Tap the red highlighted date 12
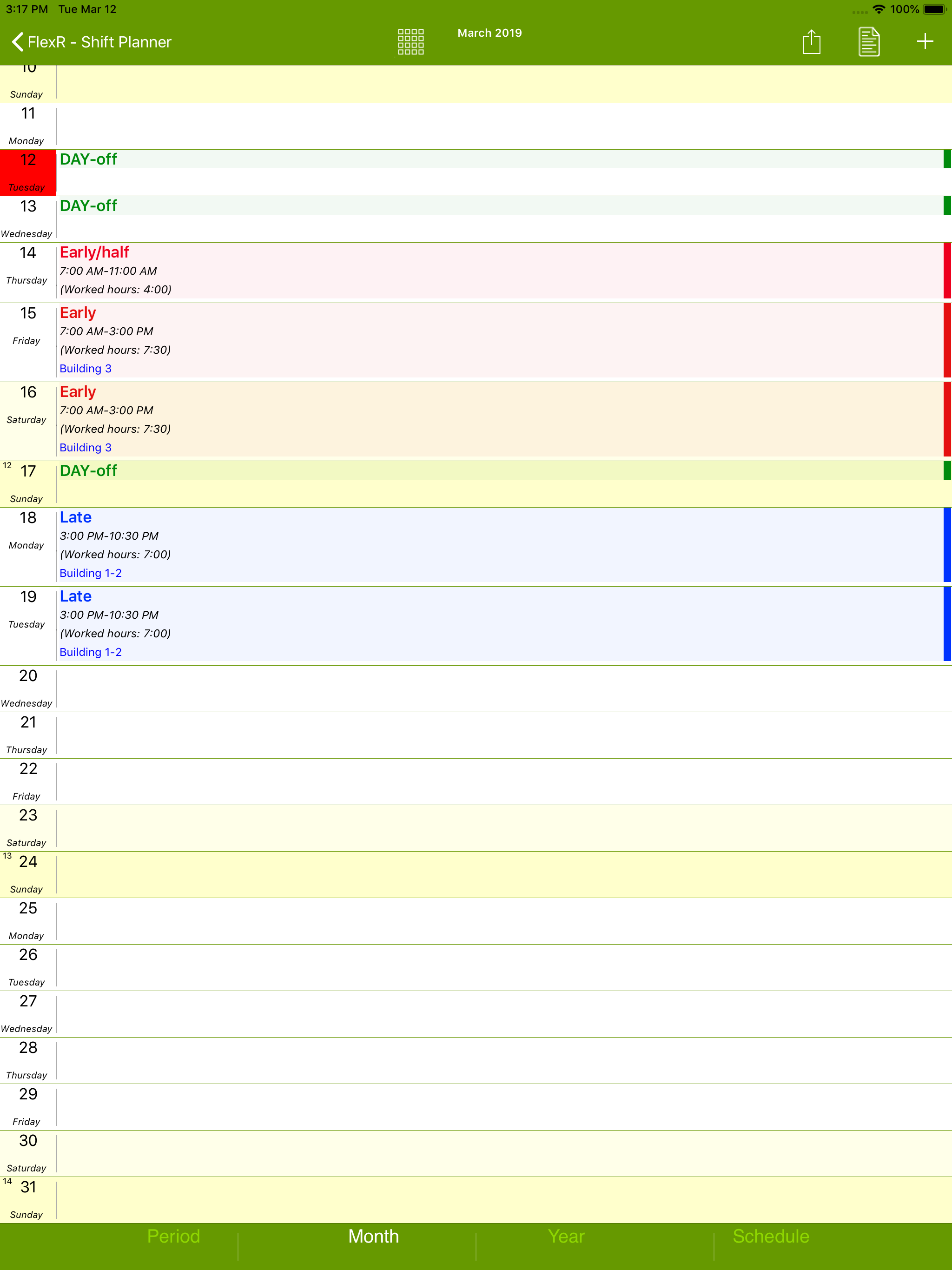 [27, 160]
